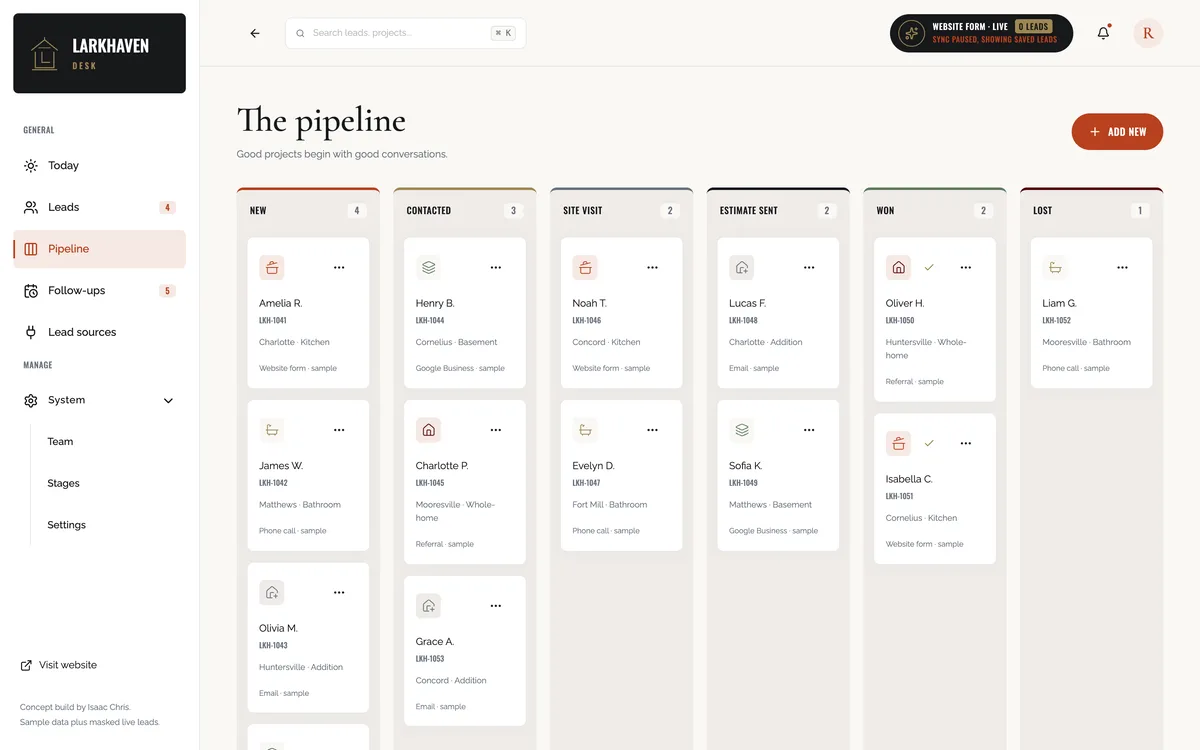This screenshot has height=750, width=1200.
Task: Click the layers icon on Sofia K. card
Action: tap(742, 430)
